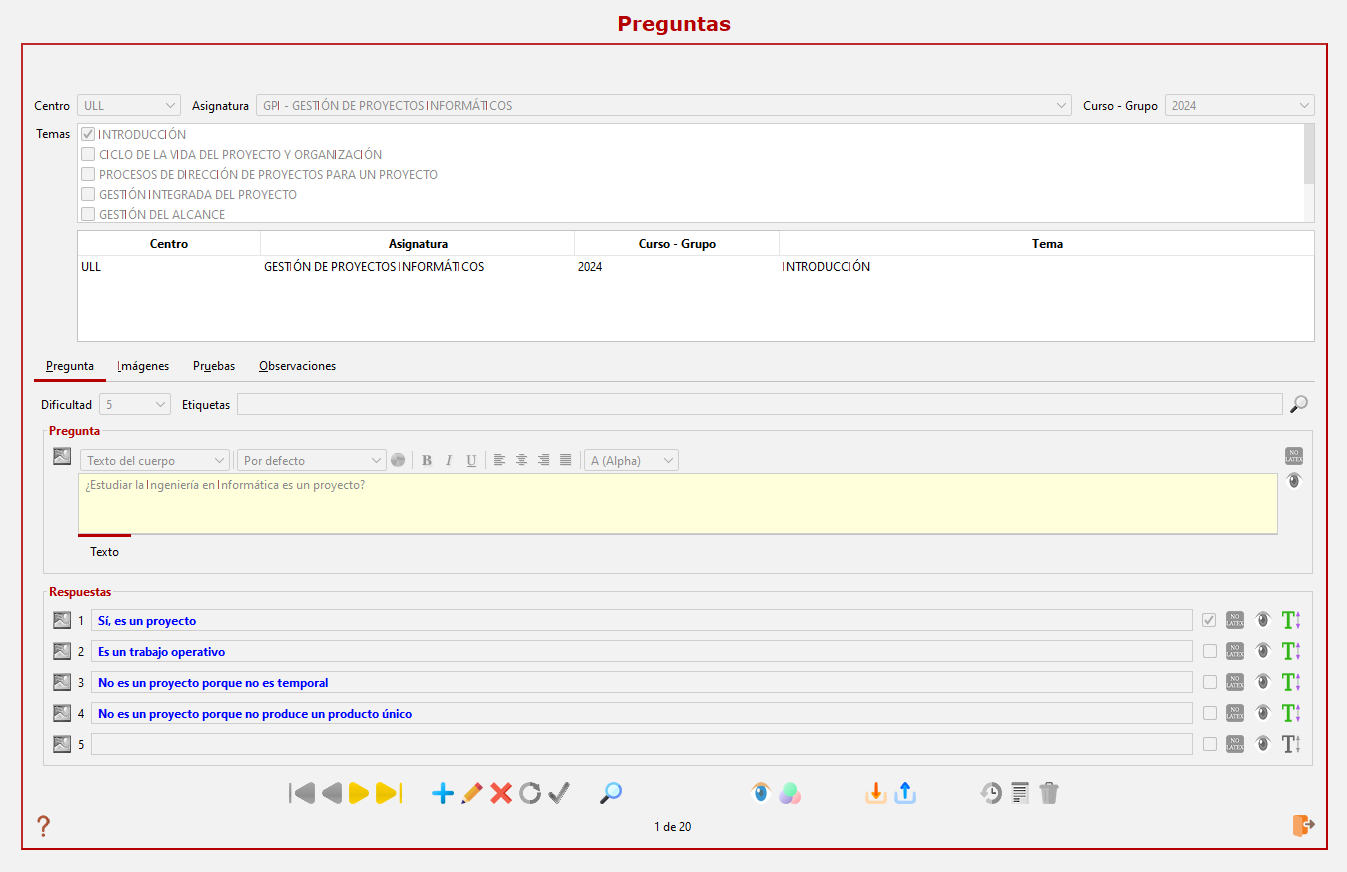1347x872 pixels.
Task: Open the Curso - Grupo dropdown
Action: [x=1239, y=105]
